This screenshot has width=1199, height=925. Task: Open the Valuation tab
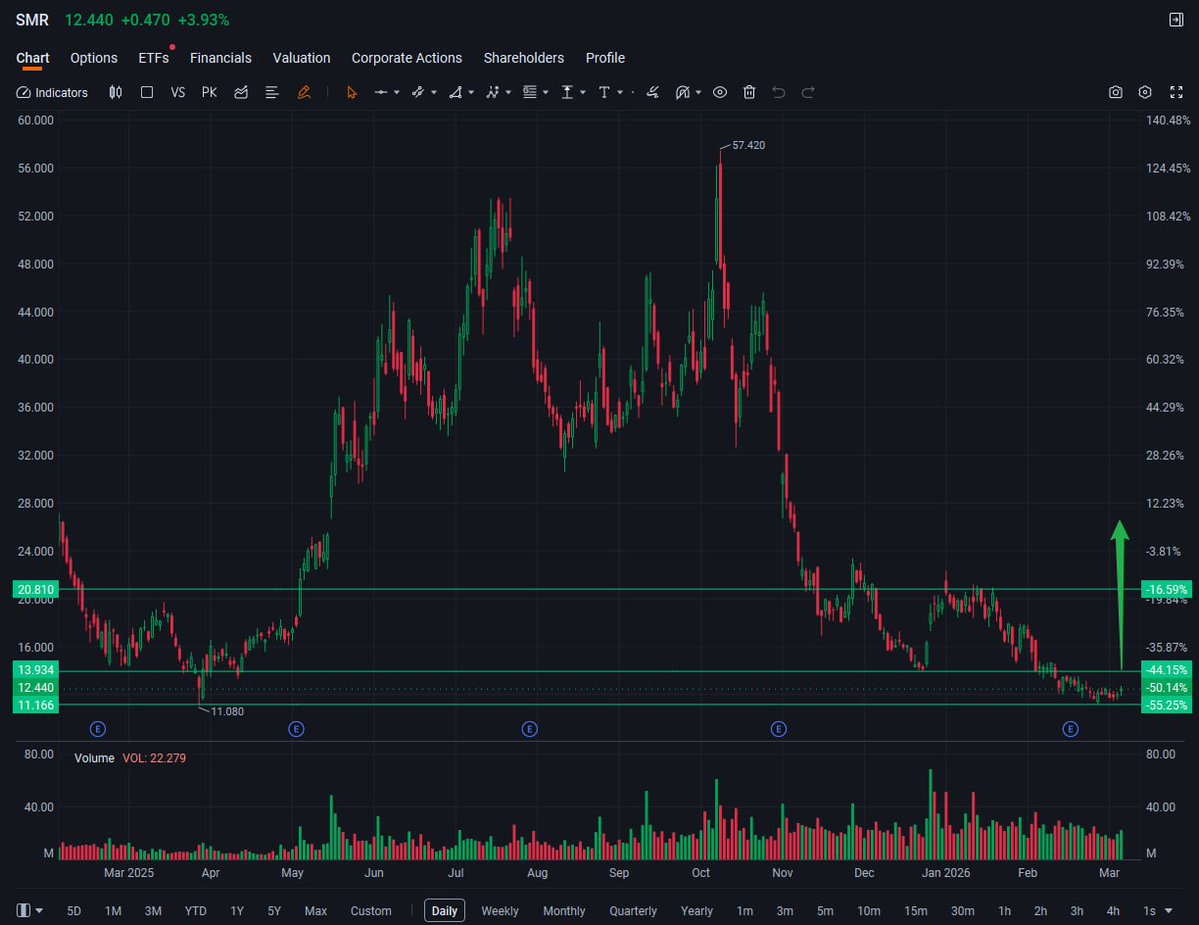301,58
